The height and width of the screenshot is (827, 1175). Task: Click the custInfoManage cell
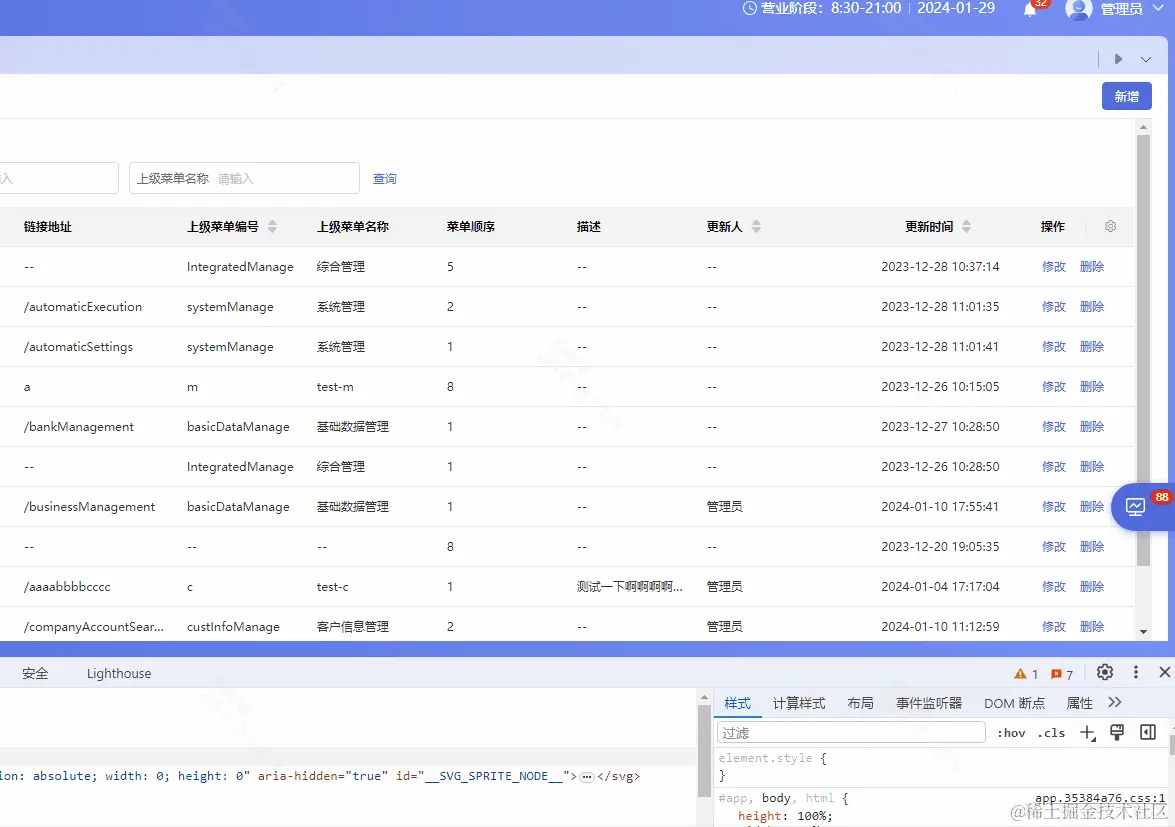coord(233,626)
